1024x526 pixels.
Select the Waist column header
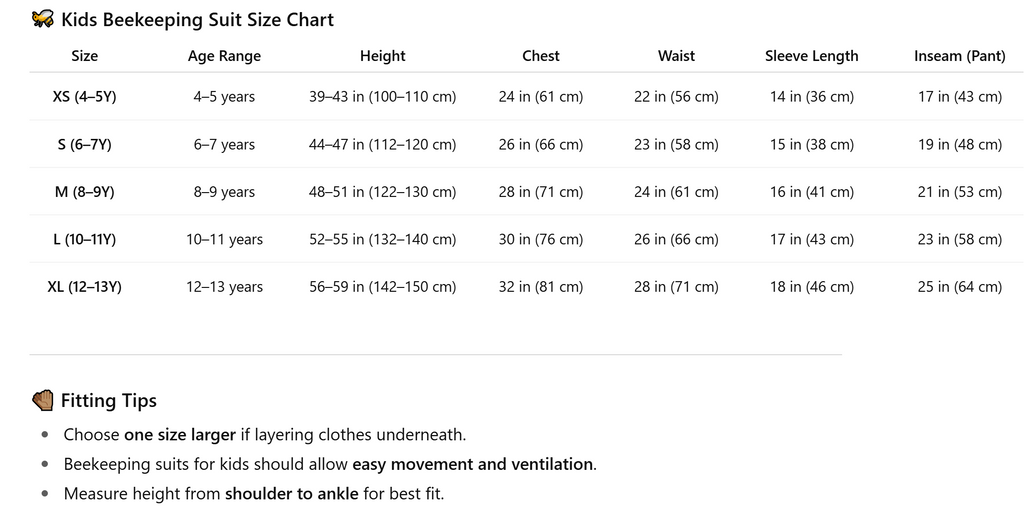pos(676,56)
